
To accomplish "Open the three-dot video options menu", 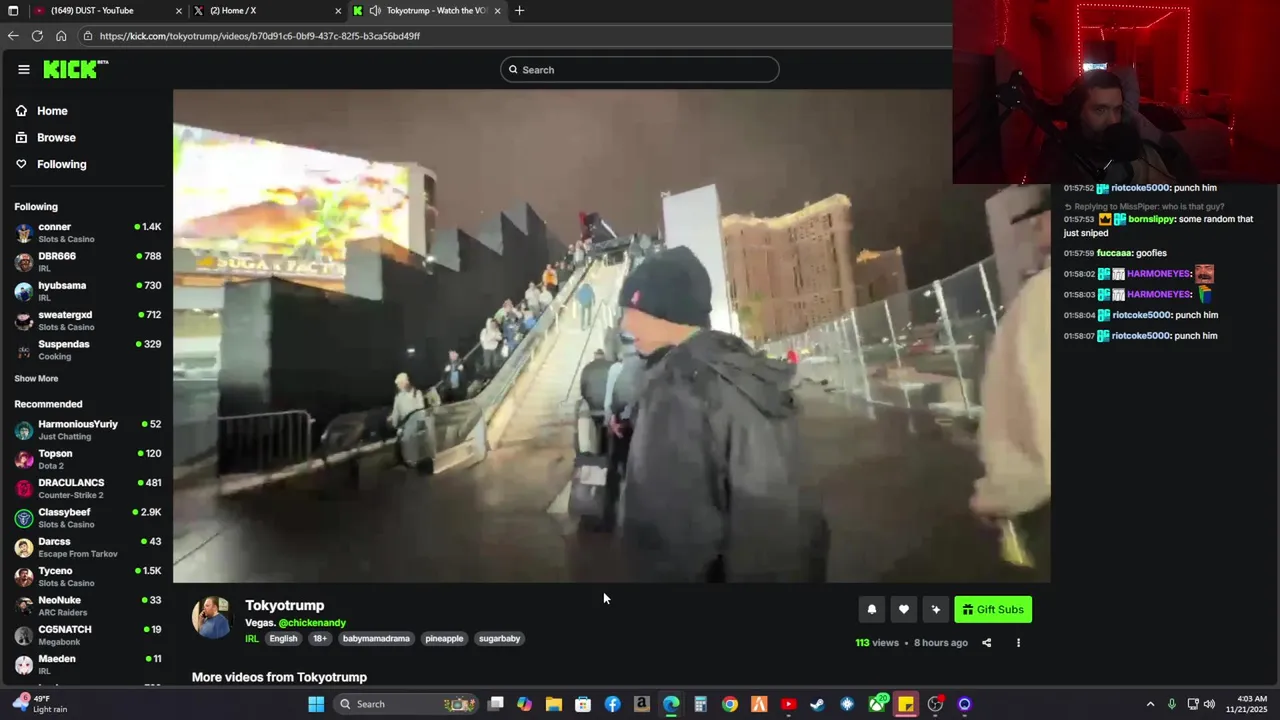I will click(x=1018, y=643).
